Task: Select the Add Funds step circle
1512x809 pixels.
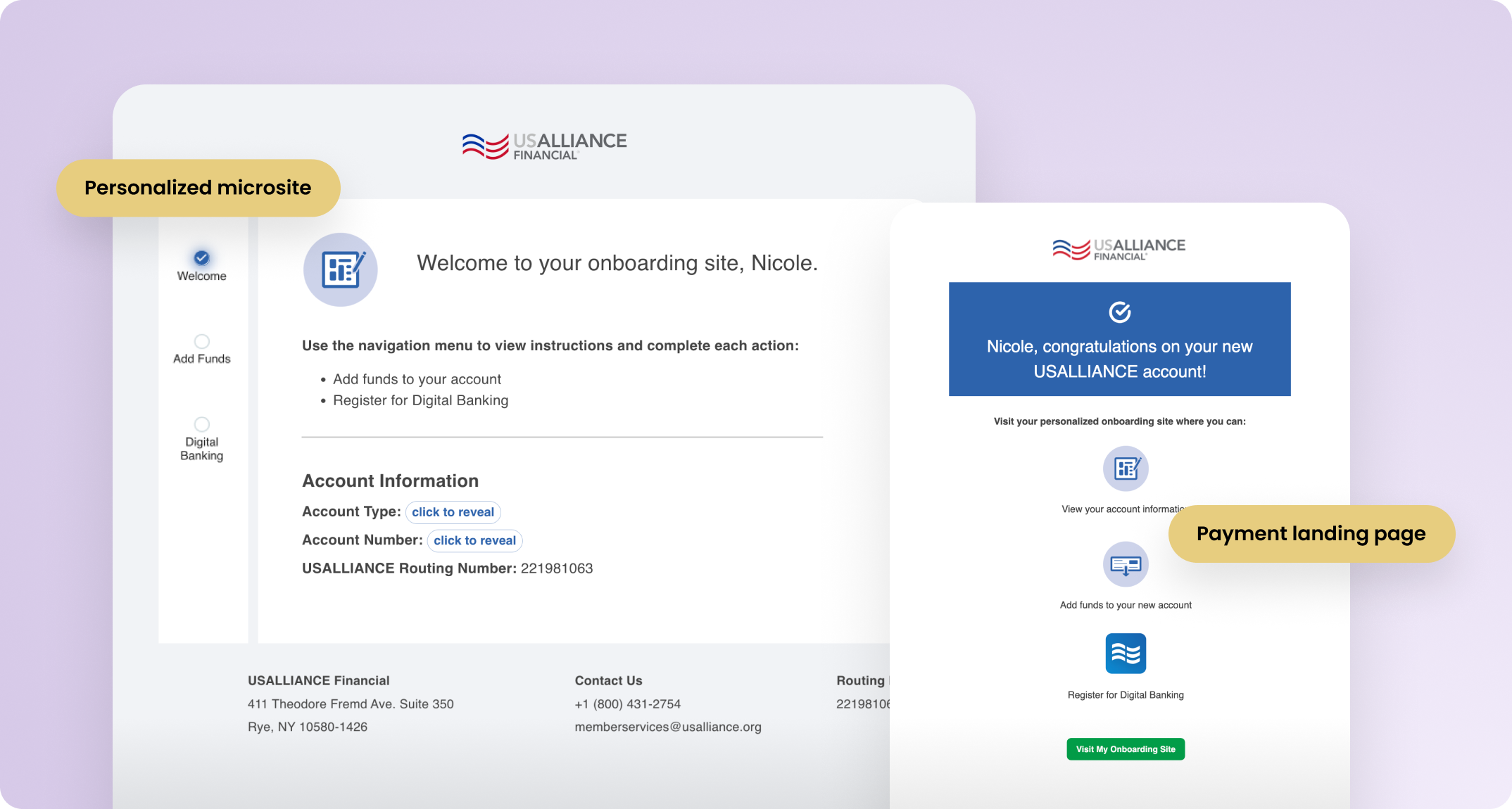Action: click(201, 341)
